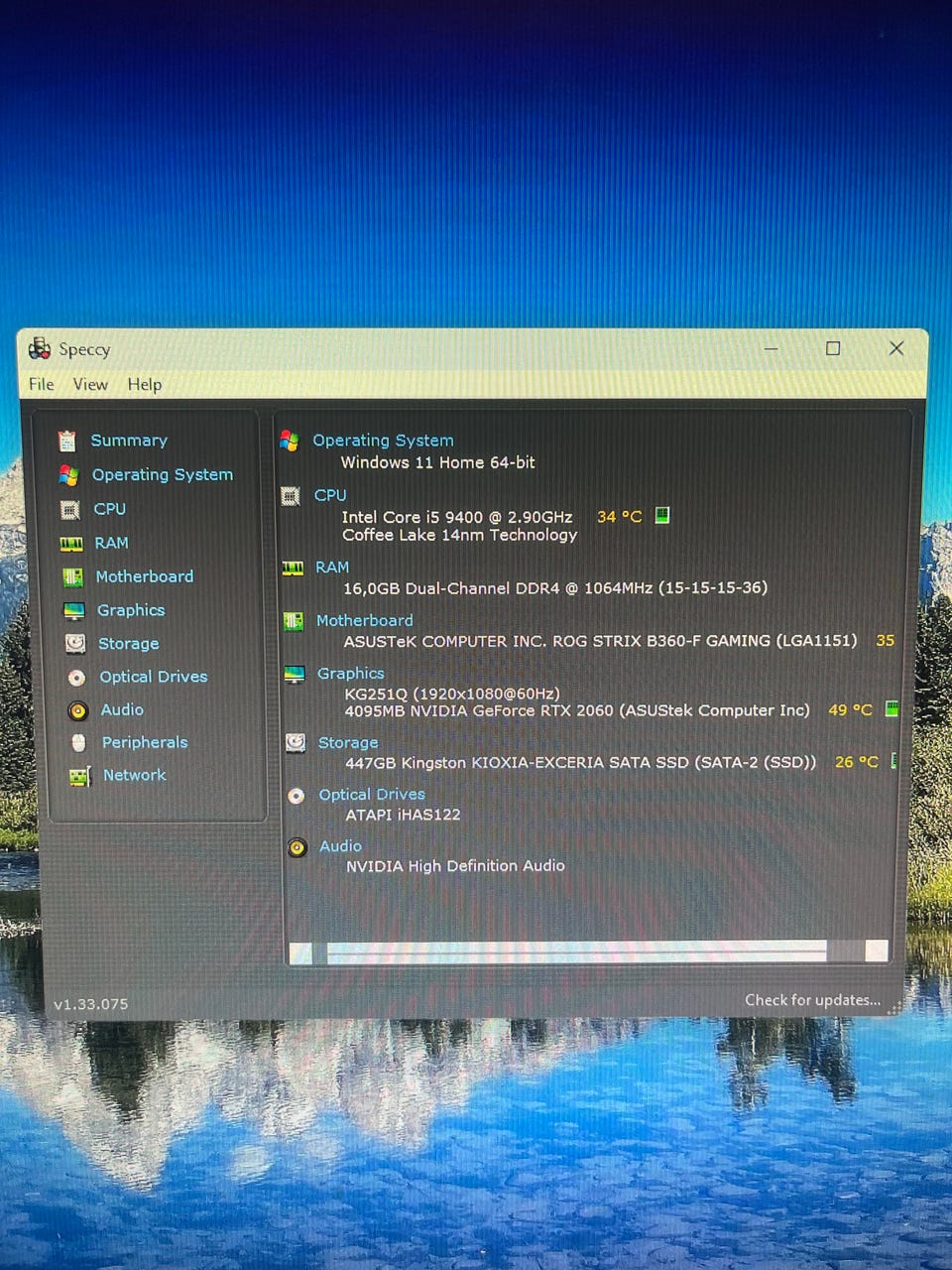The image size is (952, 1270).
Task: Open Graphics section in sidebar
Action: (x=131, y=610)
